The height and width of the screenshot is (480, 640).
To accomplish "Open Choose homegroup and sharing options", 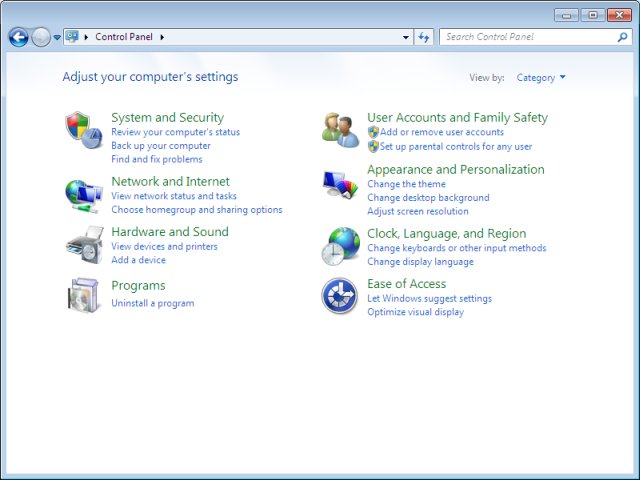I will click(197, 209).
